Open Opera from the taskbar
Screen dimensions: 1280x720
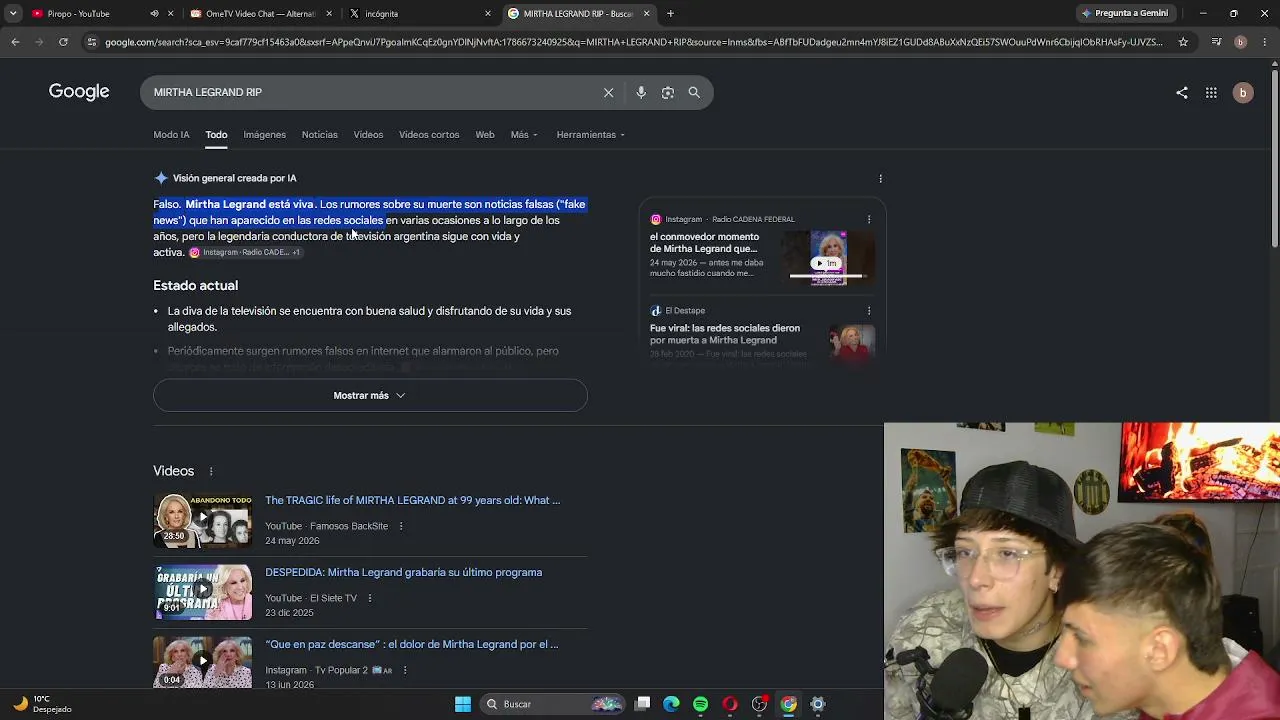(730, 704)
